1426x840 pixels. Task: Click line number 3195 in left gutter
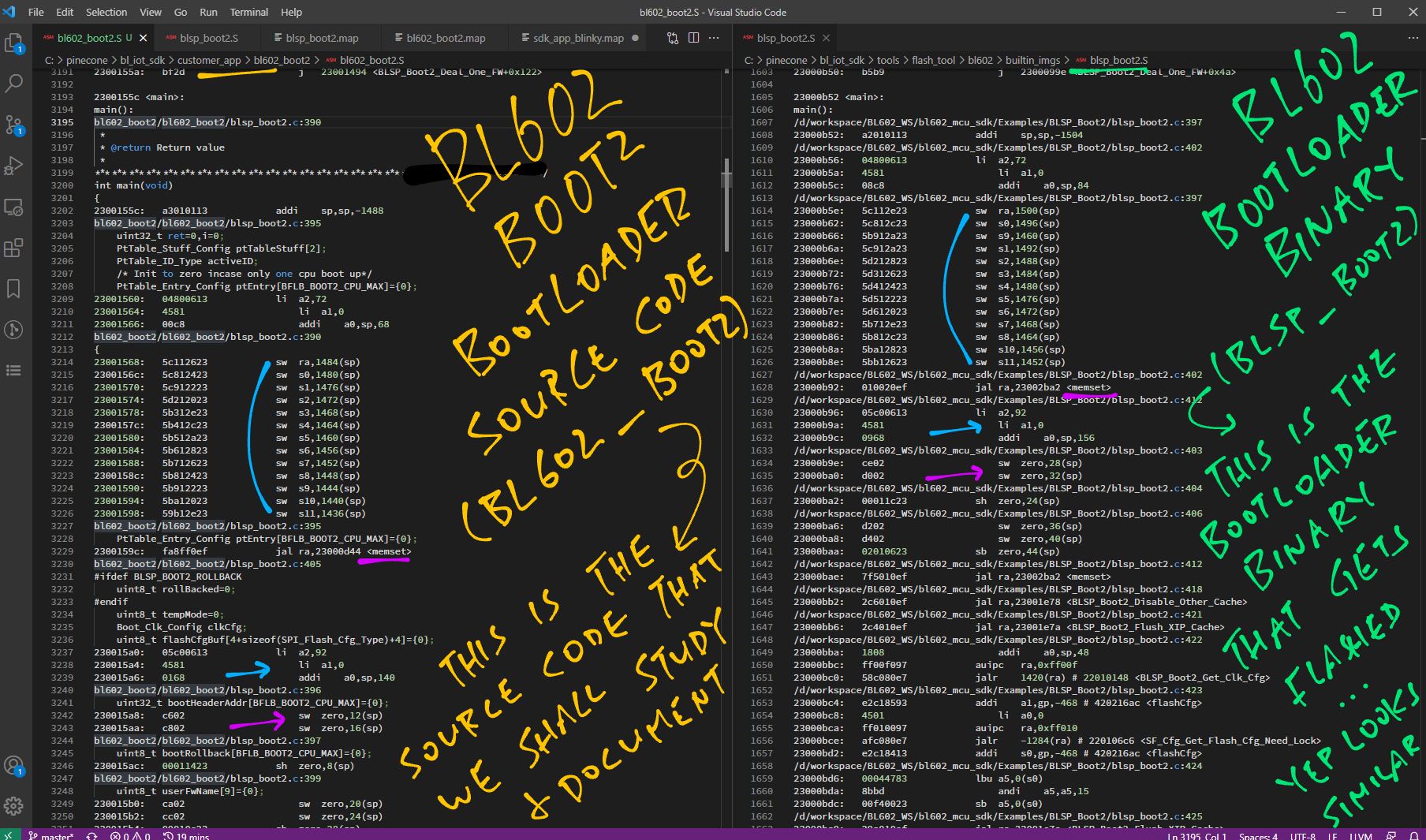click(x=62, y=122)
